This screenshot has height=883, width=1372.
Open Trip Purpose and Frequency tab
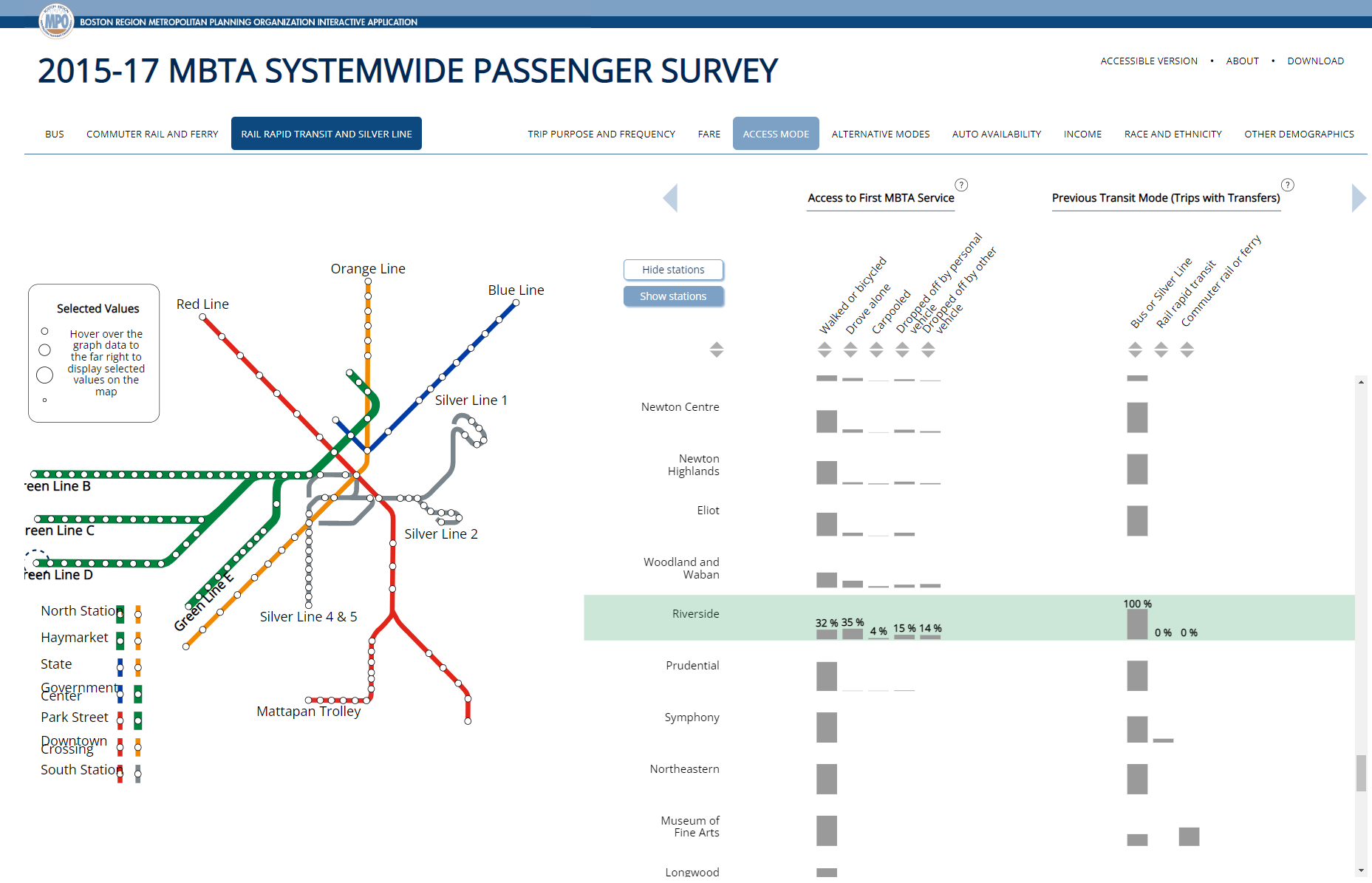601,134
